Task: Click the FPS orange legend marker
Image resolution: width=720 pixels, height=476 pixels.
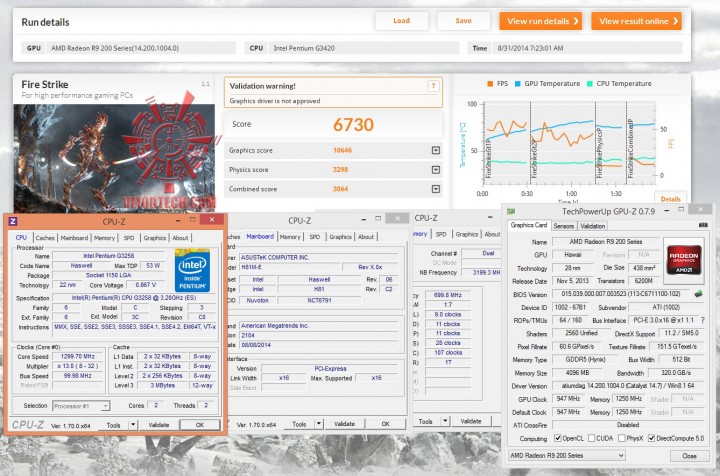Action: 490,84
